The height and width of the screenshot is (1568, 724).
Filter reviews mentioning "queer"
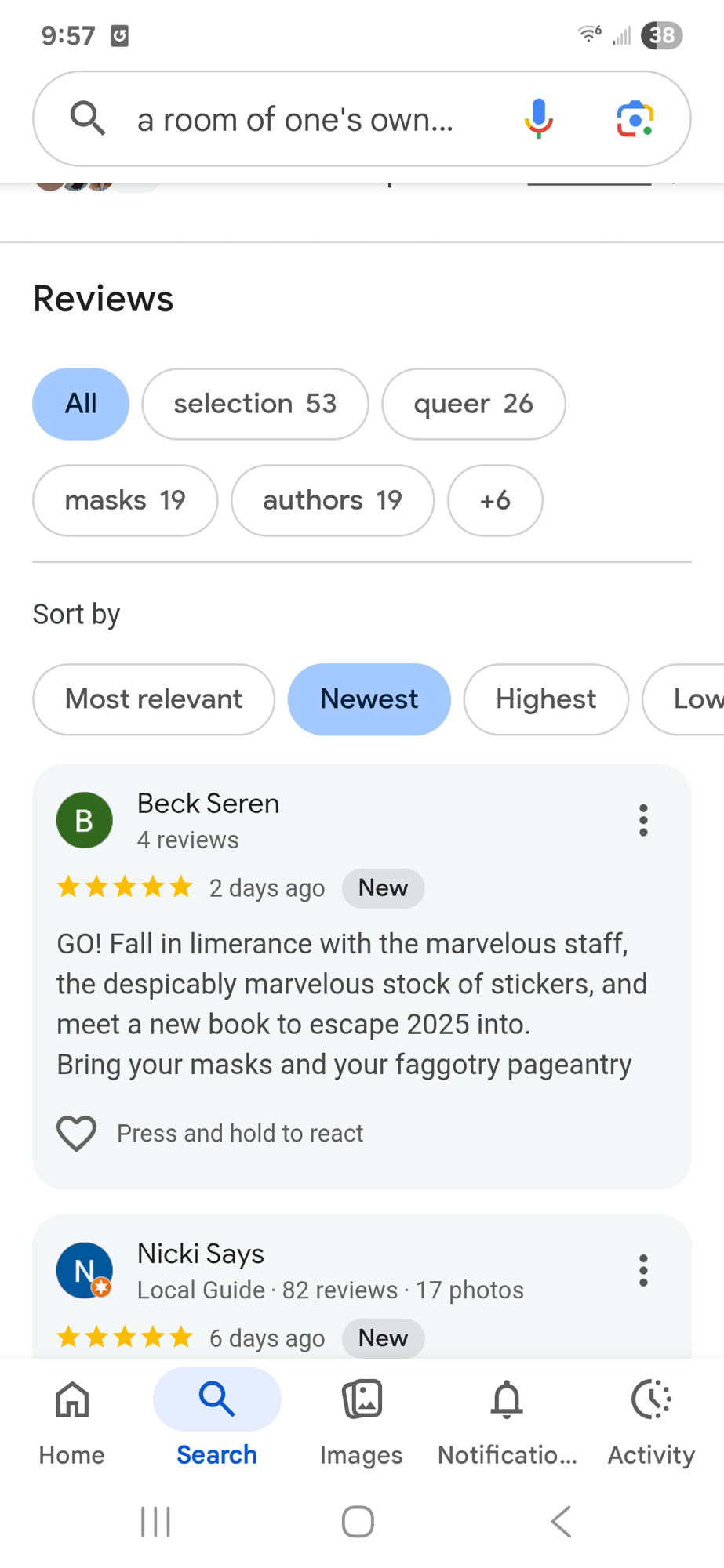pyautogui.click(x=473, y=404)
